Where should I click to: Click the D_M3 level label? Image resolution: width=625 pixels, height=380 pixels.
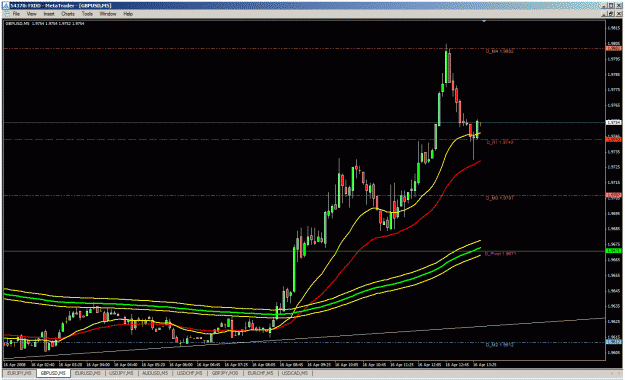tap(499, 198)
